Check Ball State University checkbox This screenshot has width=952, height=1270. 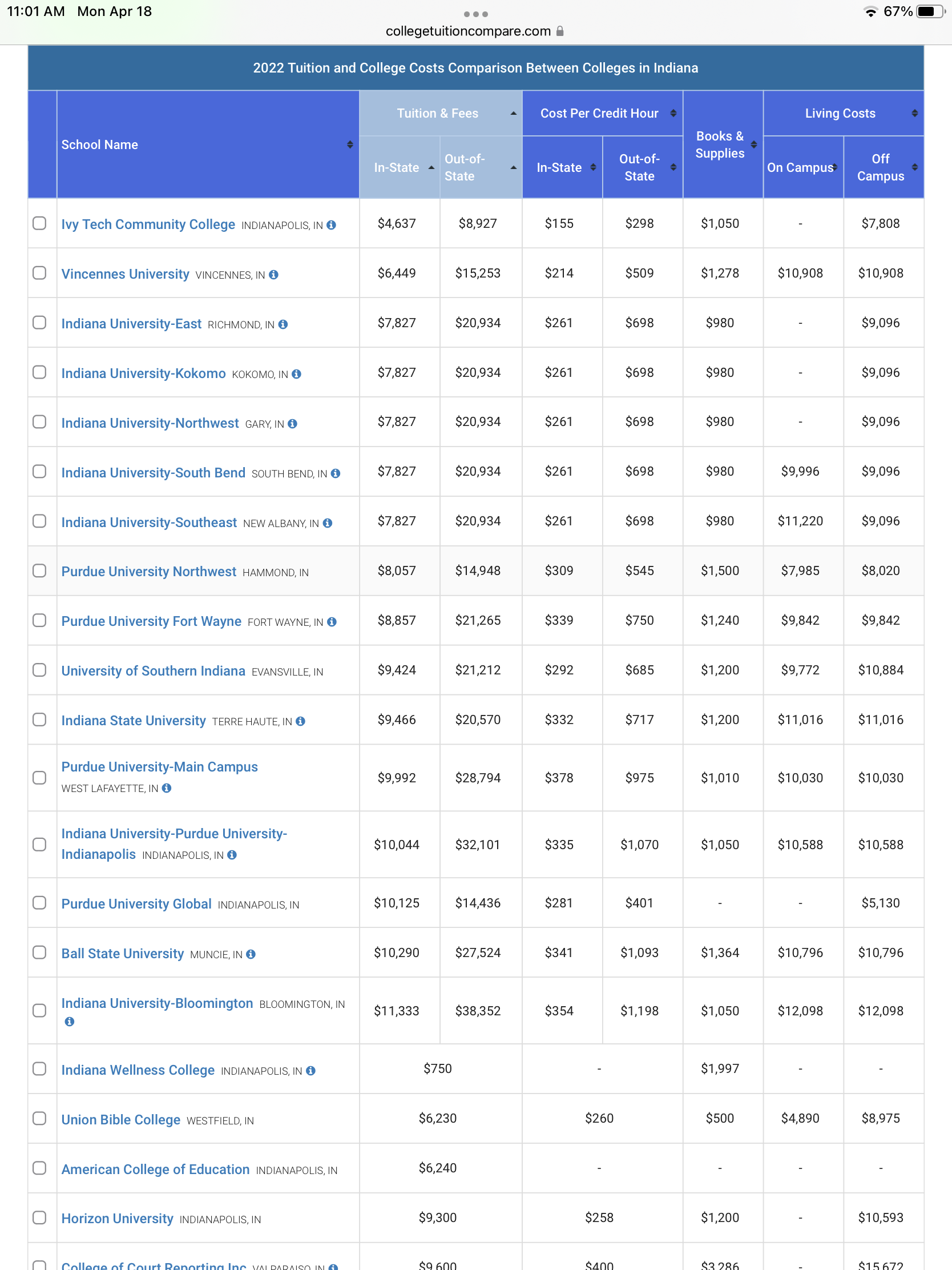pos(39,952)
